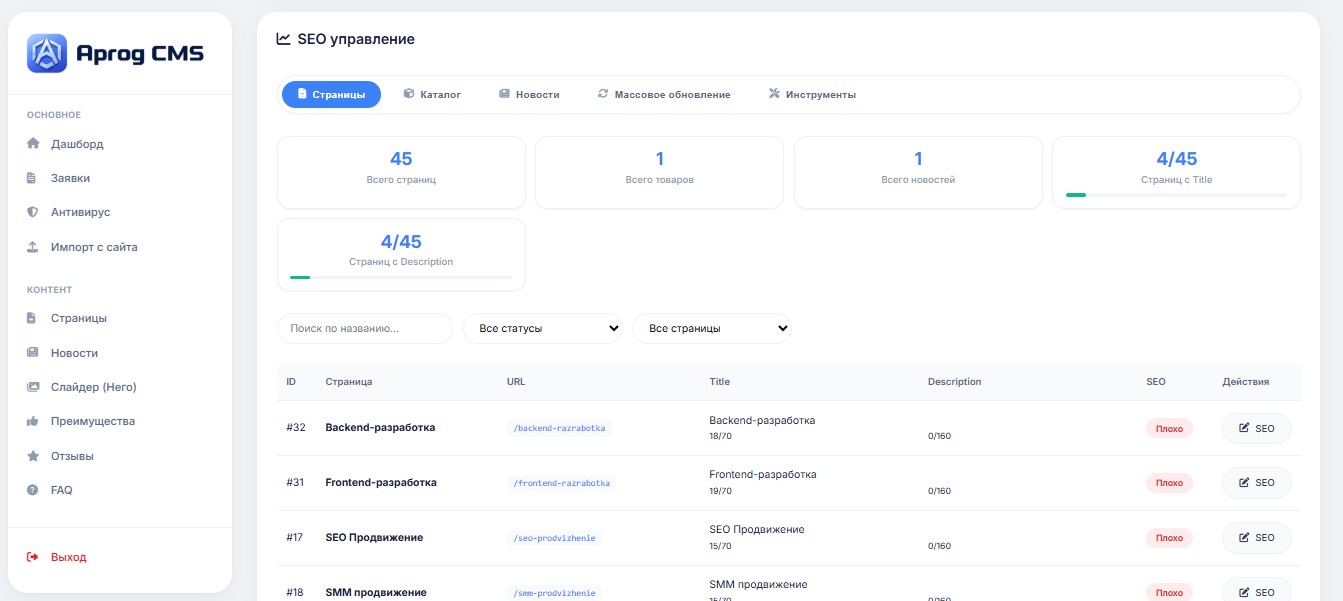Click the newspaper icon beside sidebar Новости
Viewport: 1343px width, 601px height.
coord(33,353)
